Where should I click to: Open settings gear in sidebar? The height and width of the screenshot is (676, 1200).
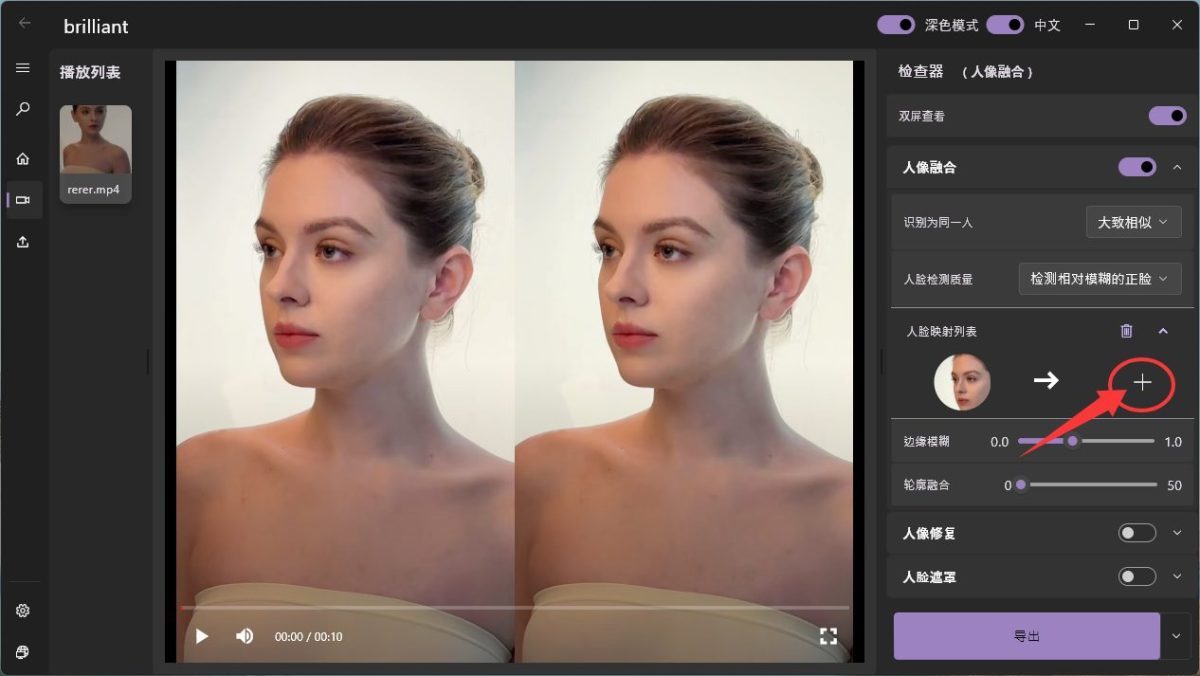[x=22, y=611]
